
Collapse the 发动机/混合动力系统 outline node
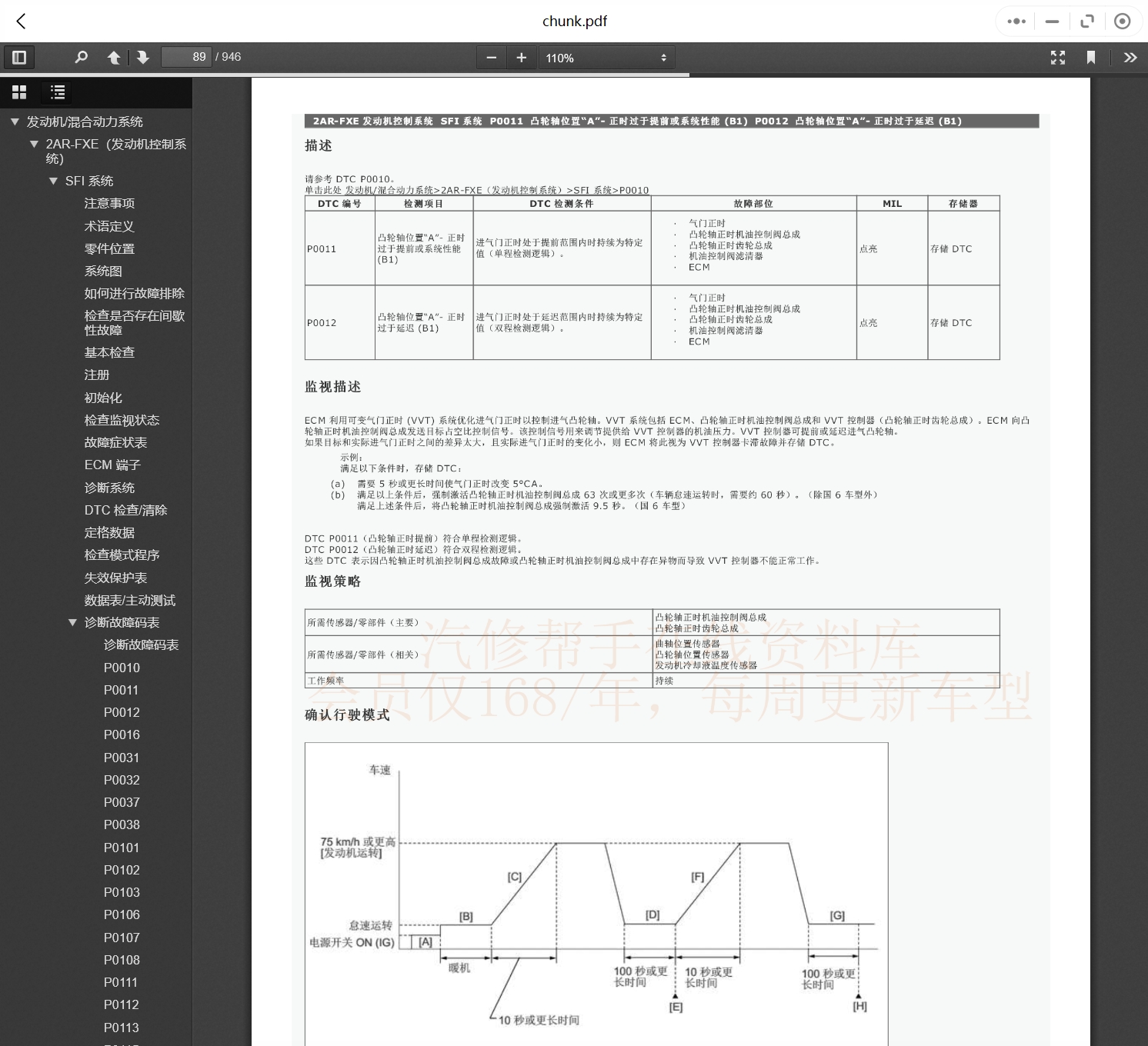coord(15,122)
